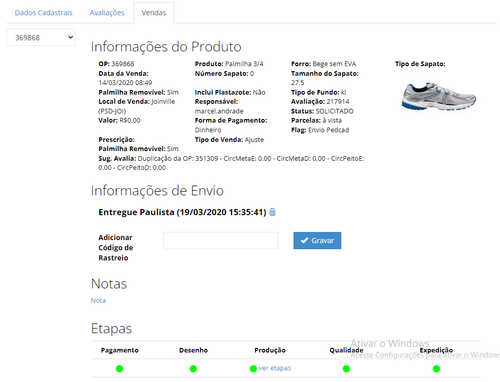Viewport: 500px width, 382px height.
Task: Click the Pagamento column header
Action: 120,350
